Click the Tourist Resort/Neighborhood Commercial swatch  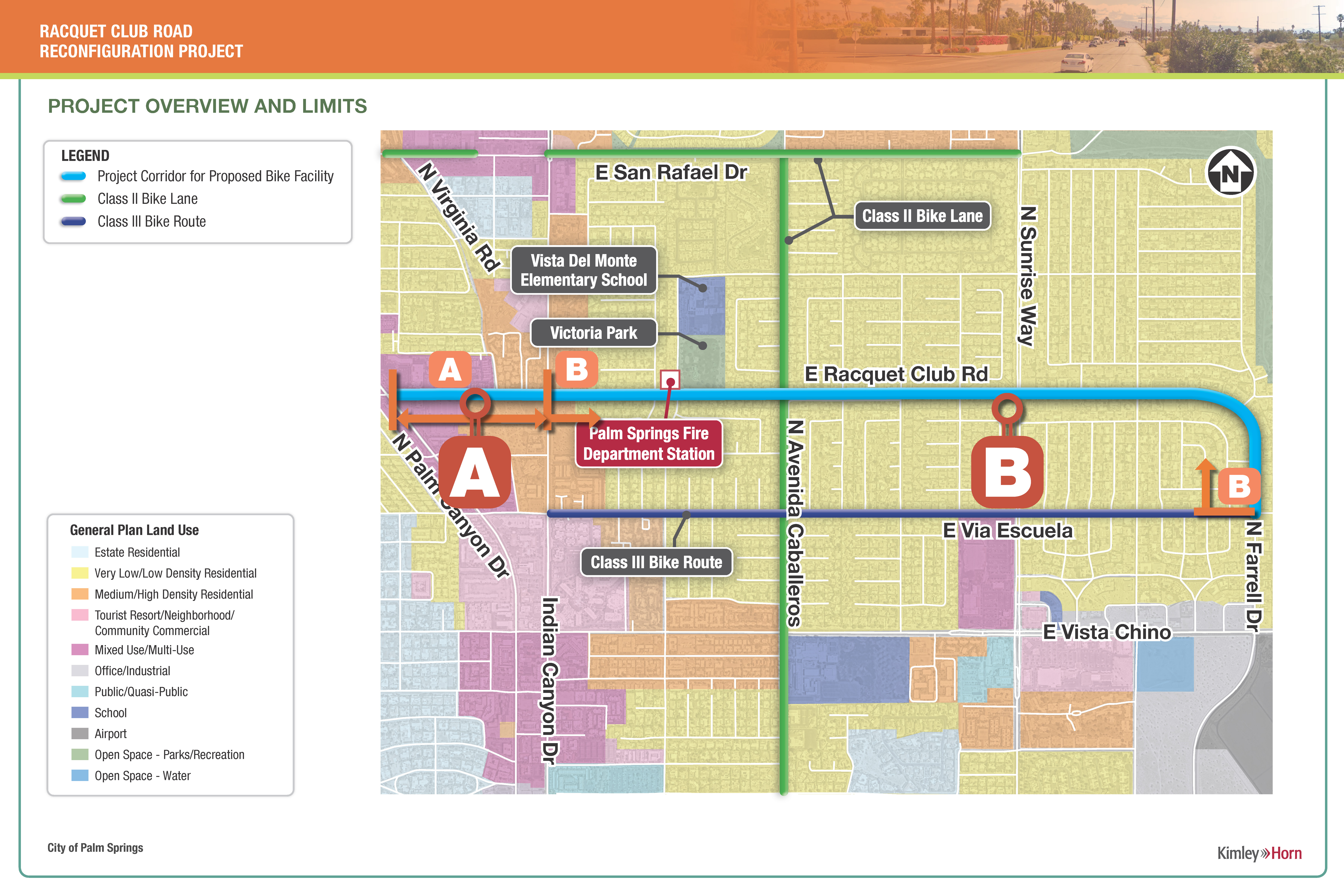(x=80, y=615)
